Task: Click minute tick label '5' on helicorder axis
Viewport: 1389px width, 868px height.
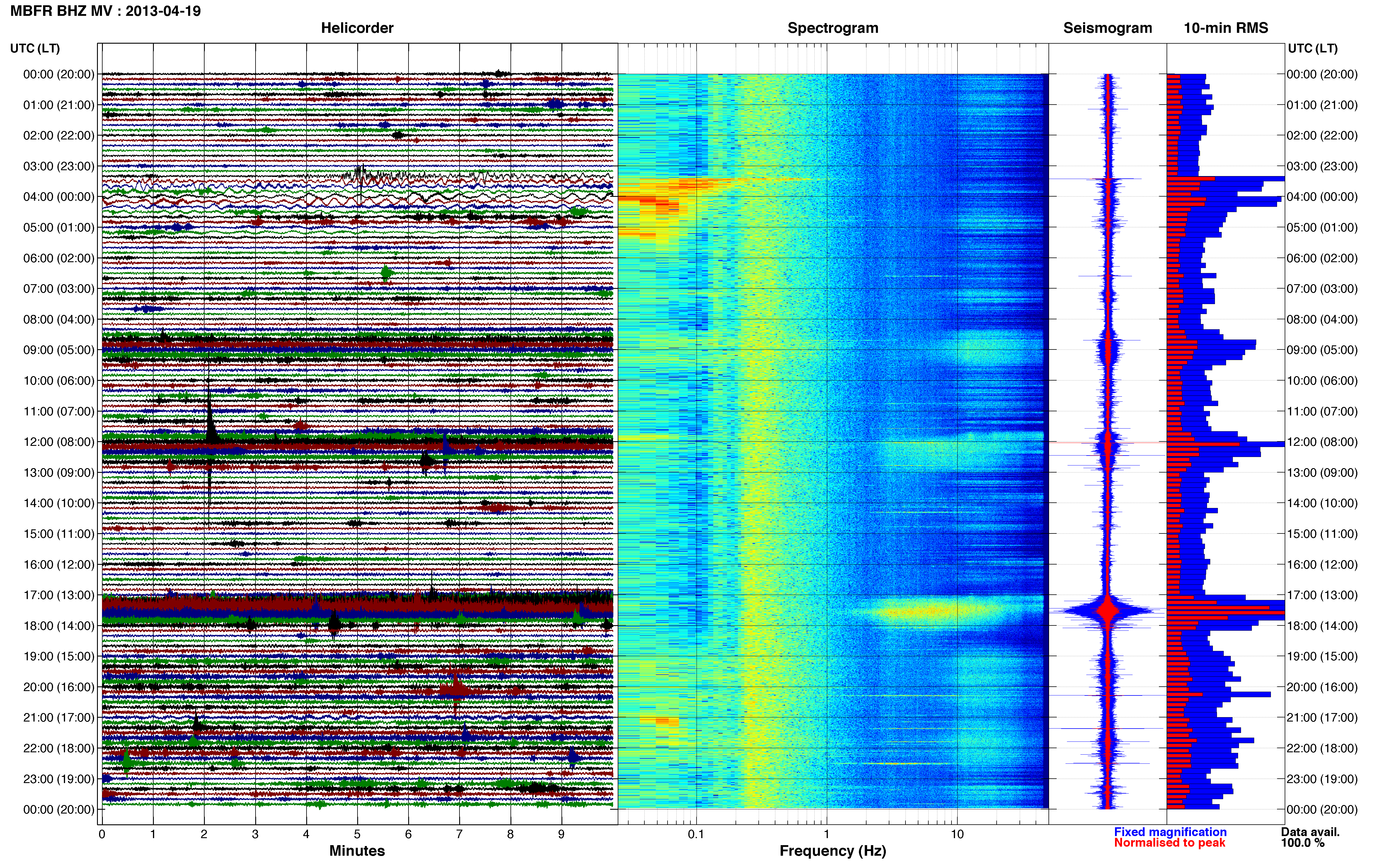Action: tap(357, 834)
